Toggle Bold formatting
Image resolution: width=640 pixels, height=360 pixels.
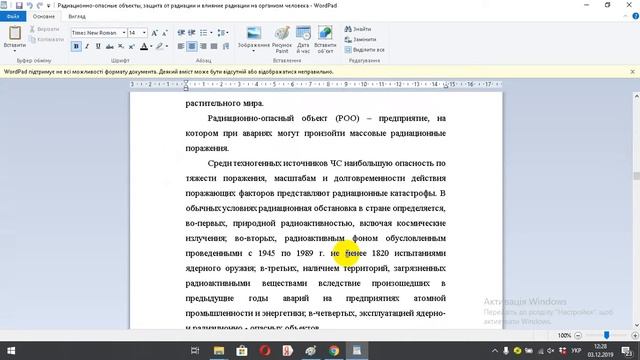click(x=76, y=47)
